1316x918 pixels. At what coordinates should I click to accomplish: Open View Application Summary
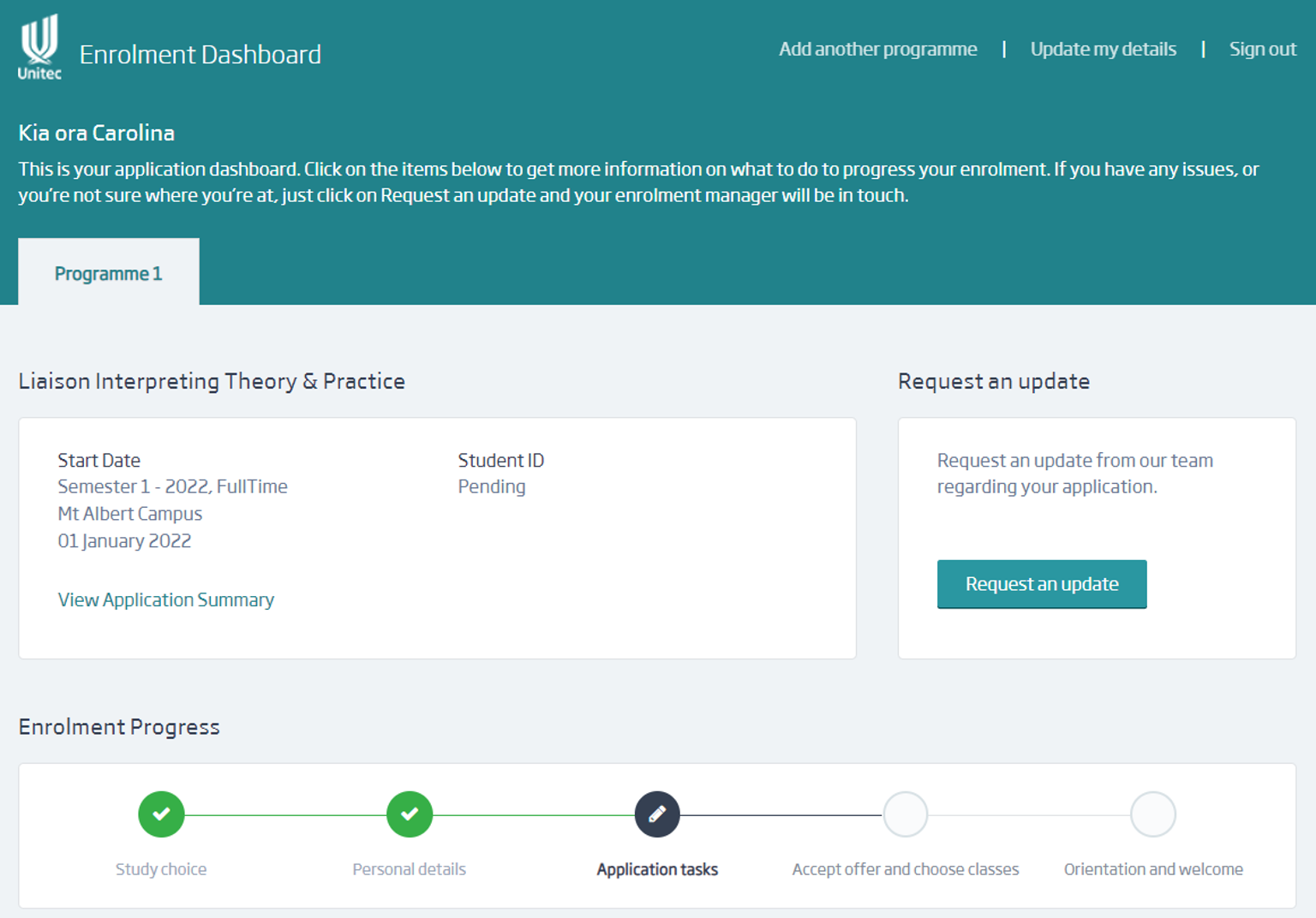(x=165, y=599)
